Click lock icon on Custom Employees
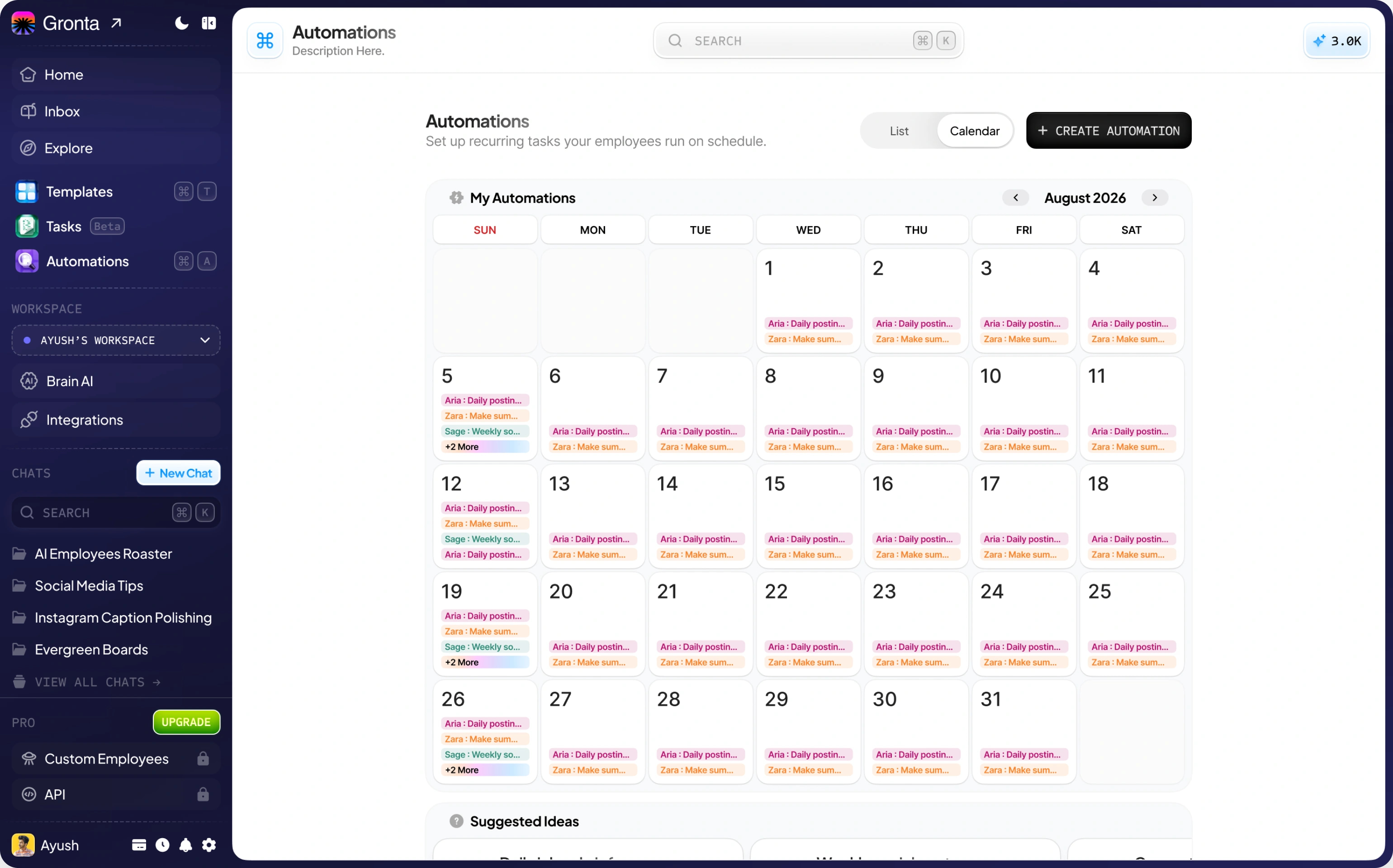 point(203,759)
